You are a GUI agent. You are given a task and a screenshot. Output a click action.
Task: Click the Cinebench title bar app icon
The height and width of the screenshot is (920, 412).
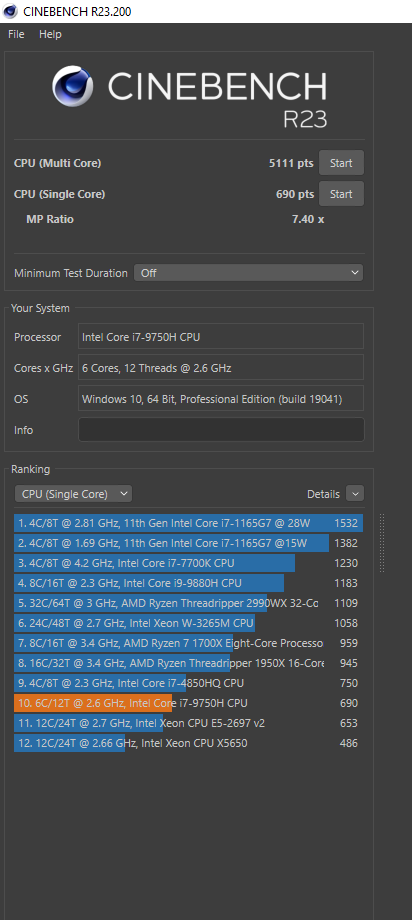(x=10, y=11)
